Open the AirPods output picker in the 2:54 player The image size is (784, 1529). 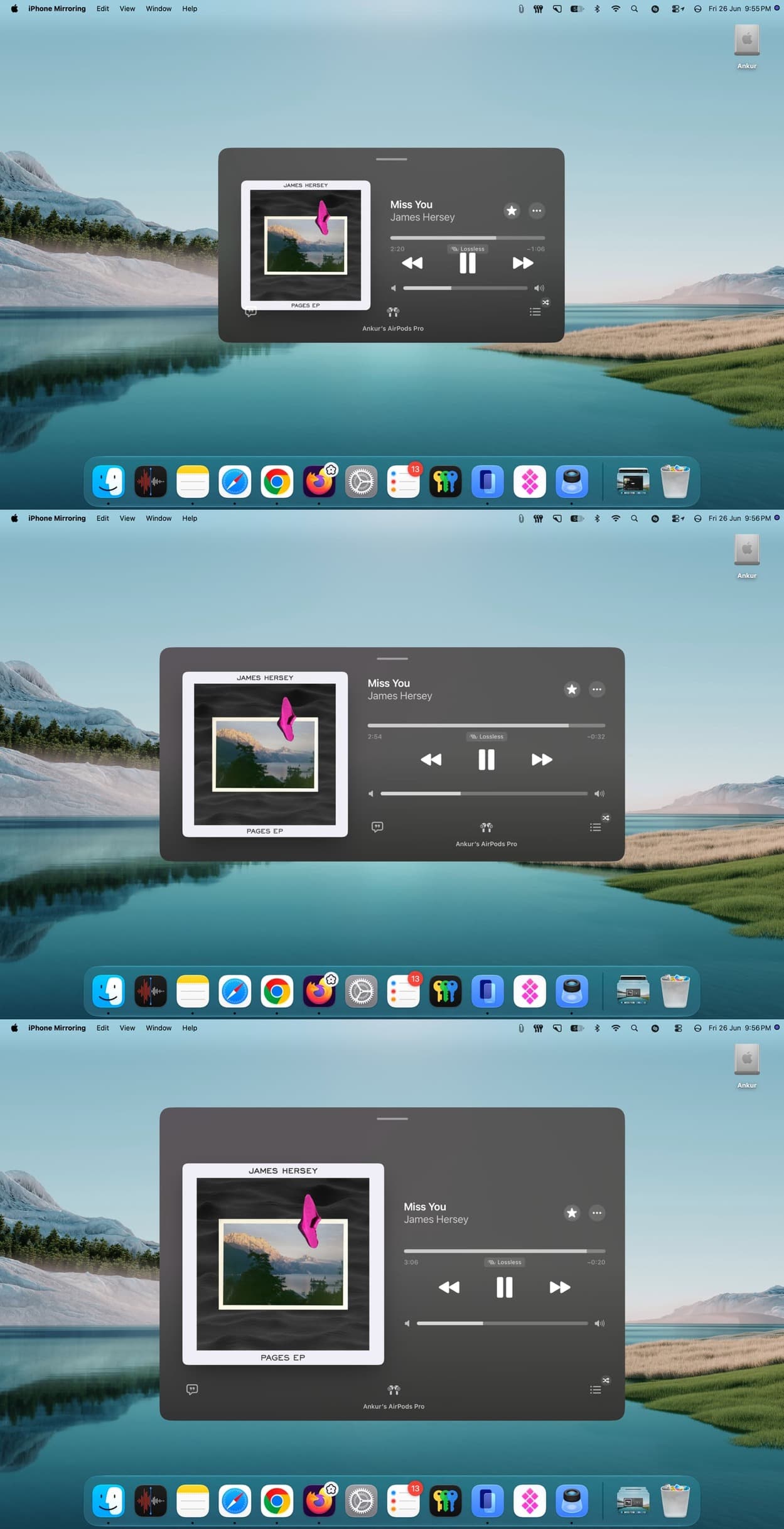[486, 827]
